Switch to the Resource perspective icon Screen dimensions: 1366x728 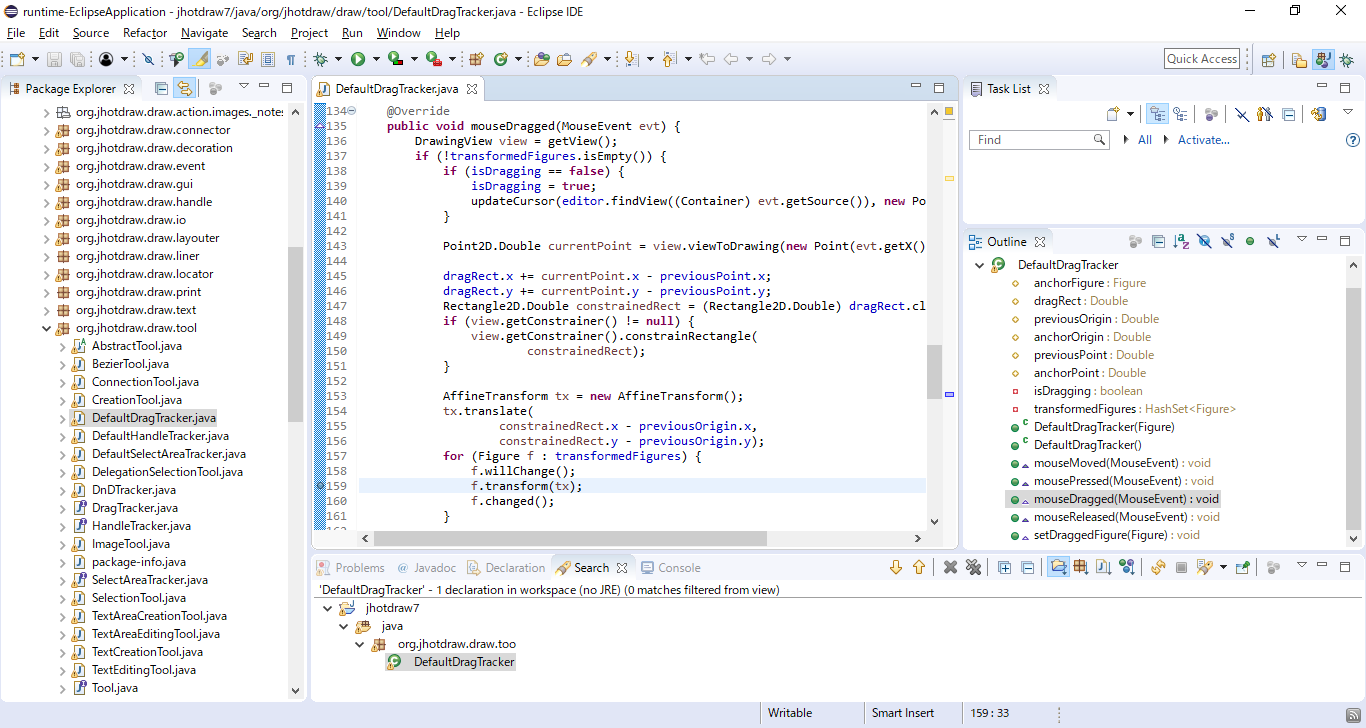(x=1299, y=59)
